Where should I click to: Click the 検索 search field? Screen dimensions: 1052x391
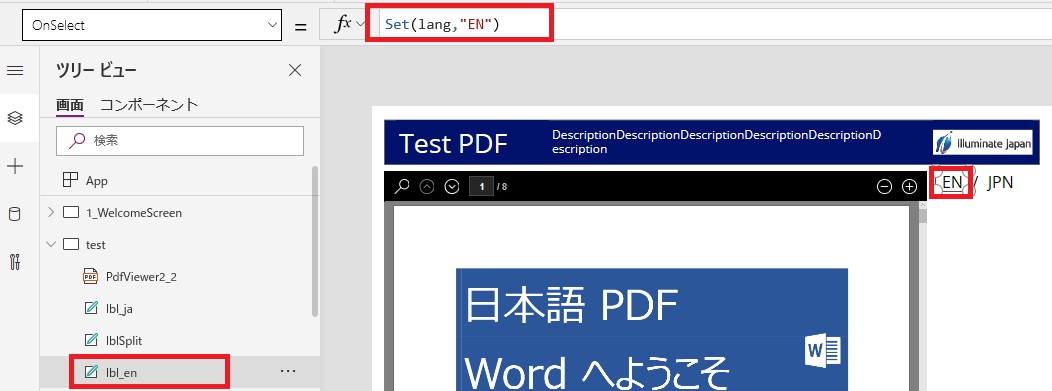click(x=180, y=141)
